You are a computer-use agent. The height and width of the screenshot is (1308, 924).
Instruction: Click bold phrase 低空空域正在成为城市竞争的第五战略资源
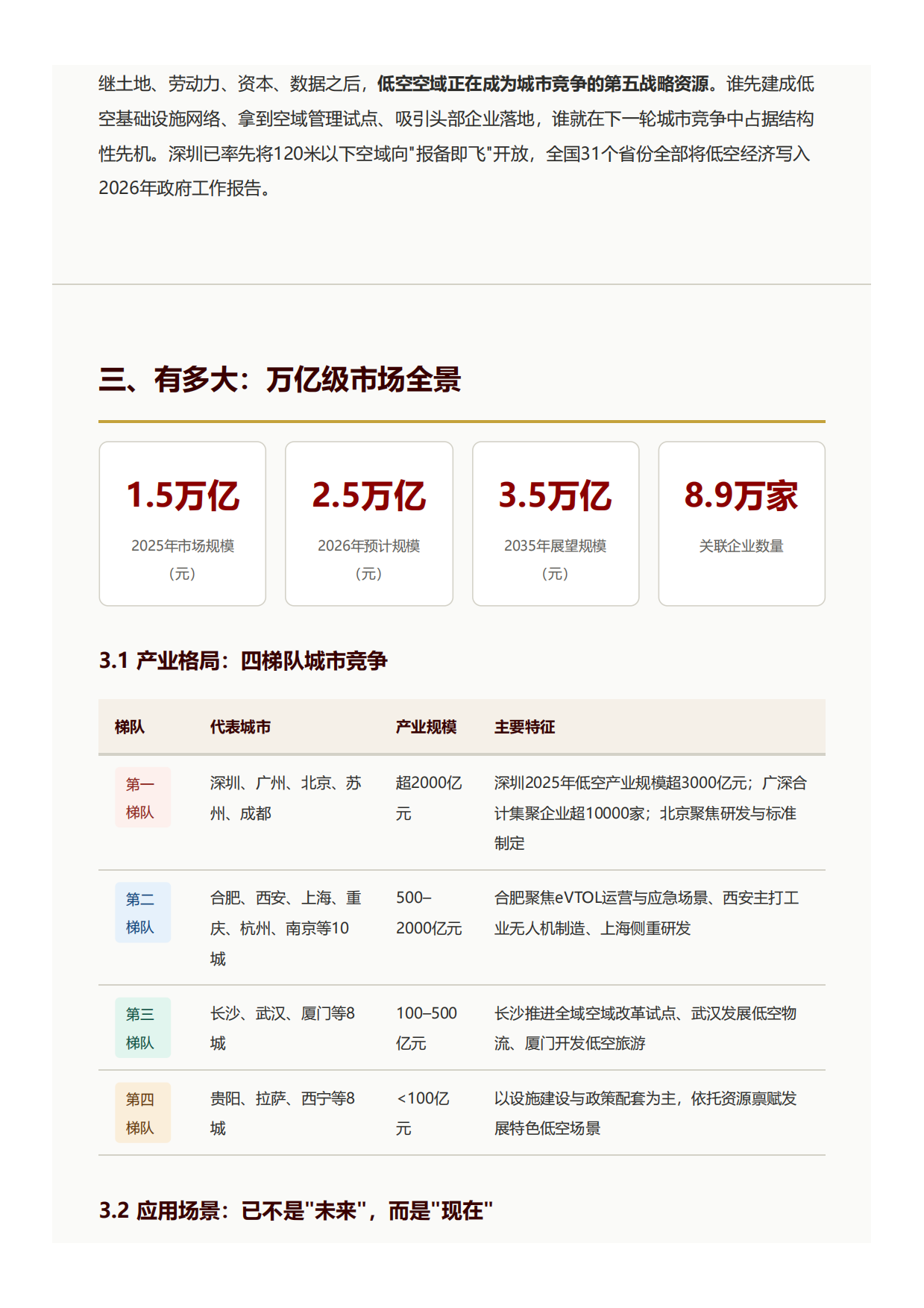click(x=543, y=84)
